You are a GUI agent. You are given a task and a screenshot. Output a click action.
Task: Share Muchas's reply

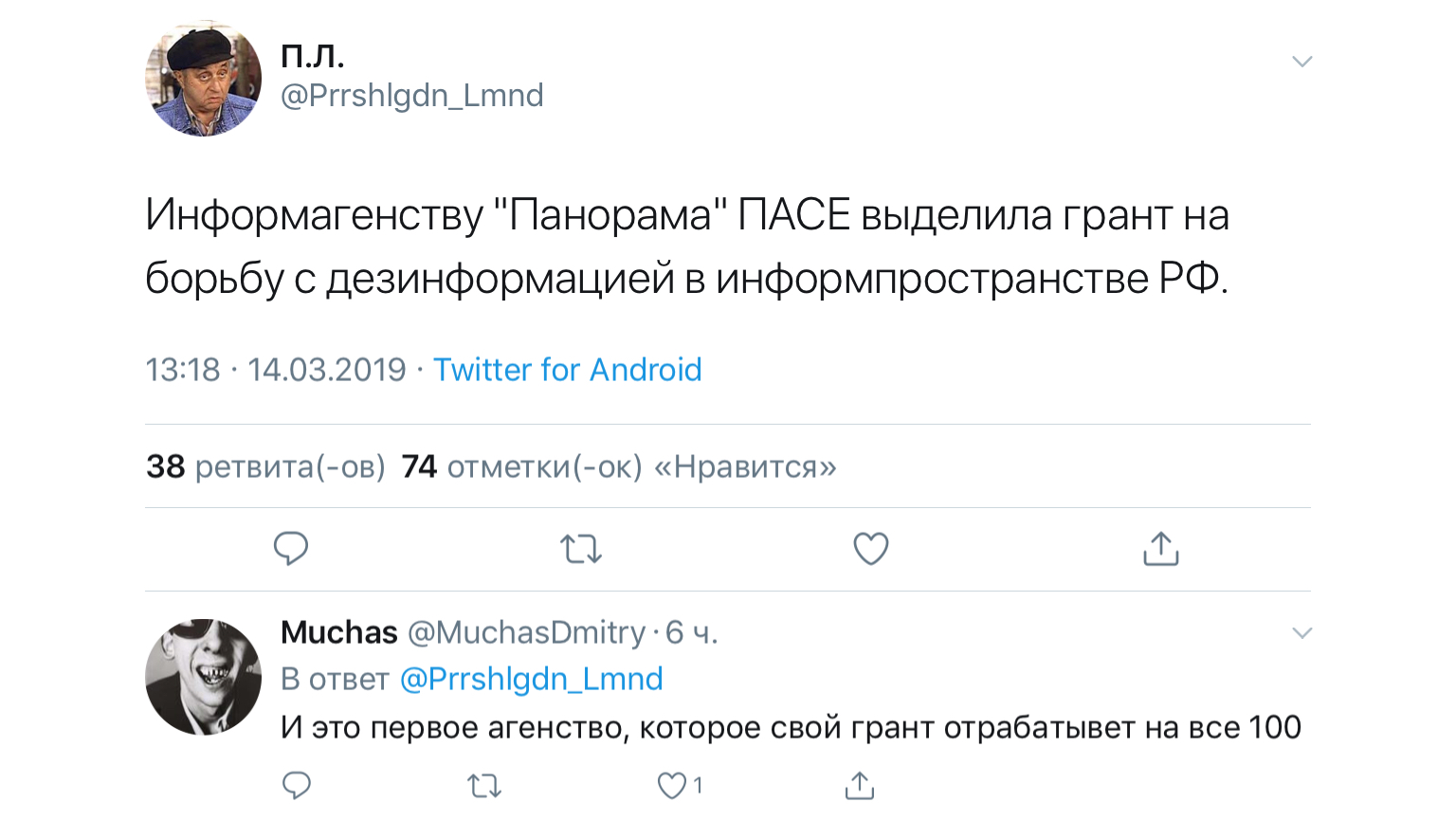click(x=859, y=785)
